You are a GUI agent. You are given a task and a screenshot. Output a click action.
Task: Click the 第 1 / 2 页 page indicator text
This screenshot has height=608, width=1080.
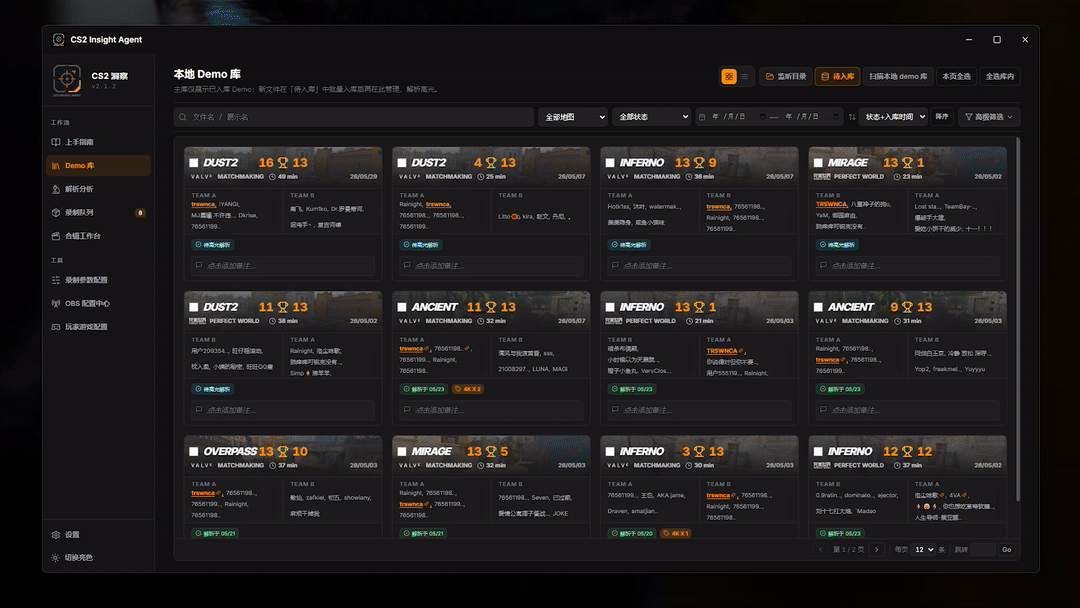pos(849,549)
